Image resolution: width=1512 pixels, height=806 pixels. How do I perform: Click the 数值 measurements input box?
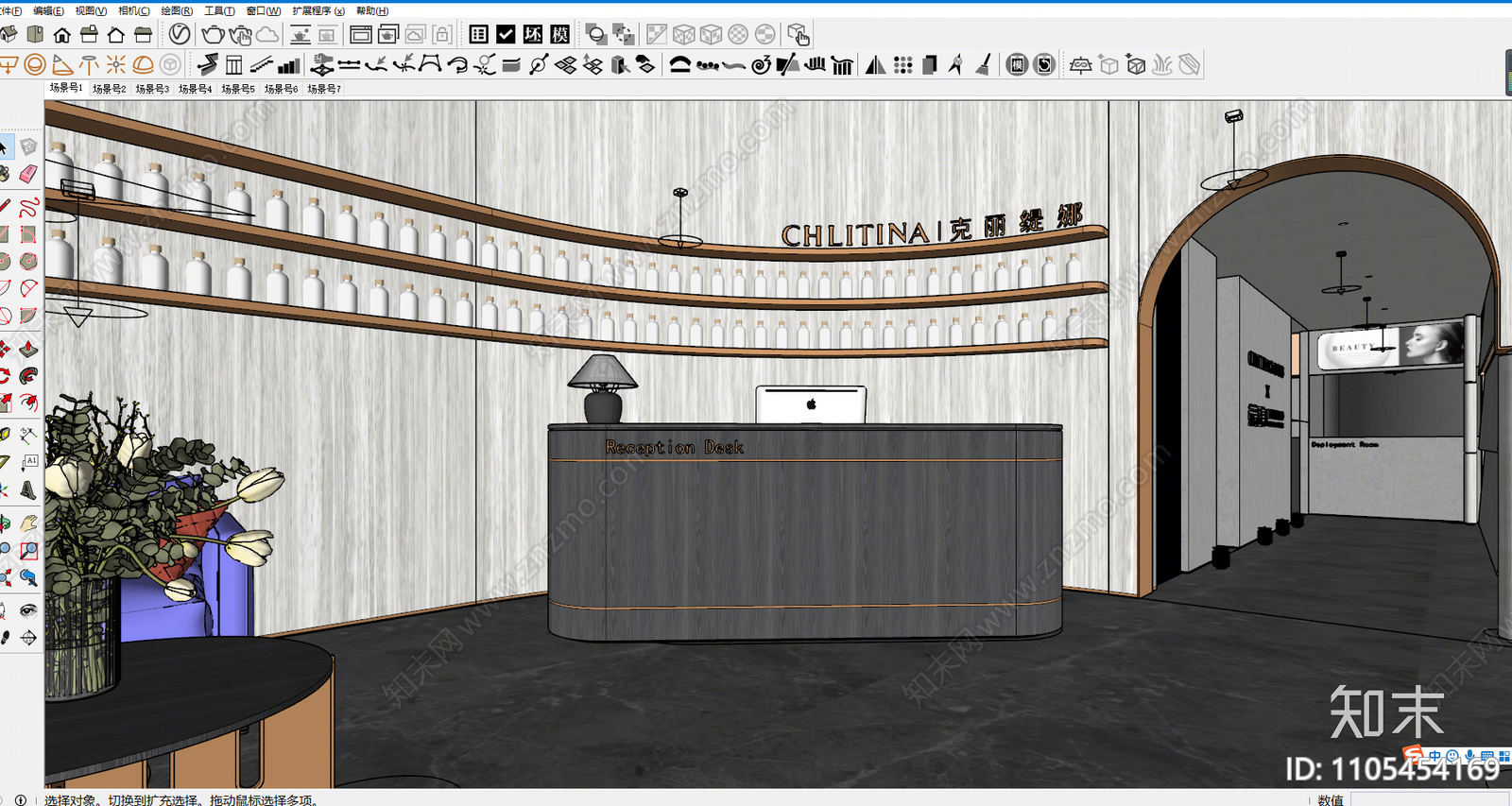click(1430, 799)
